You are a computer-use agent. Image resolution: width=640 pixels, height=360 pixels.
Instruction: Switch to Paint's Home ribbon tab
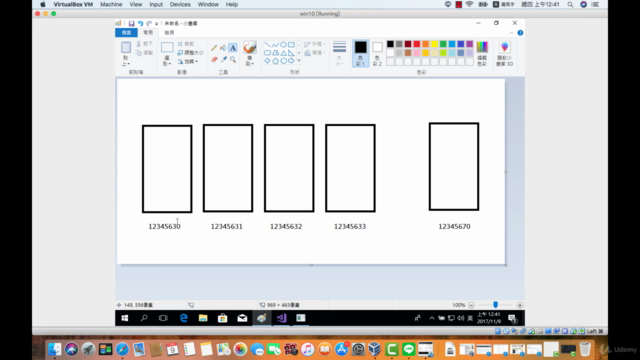click(148, 33)
